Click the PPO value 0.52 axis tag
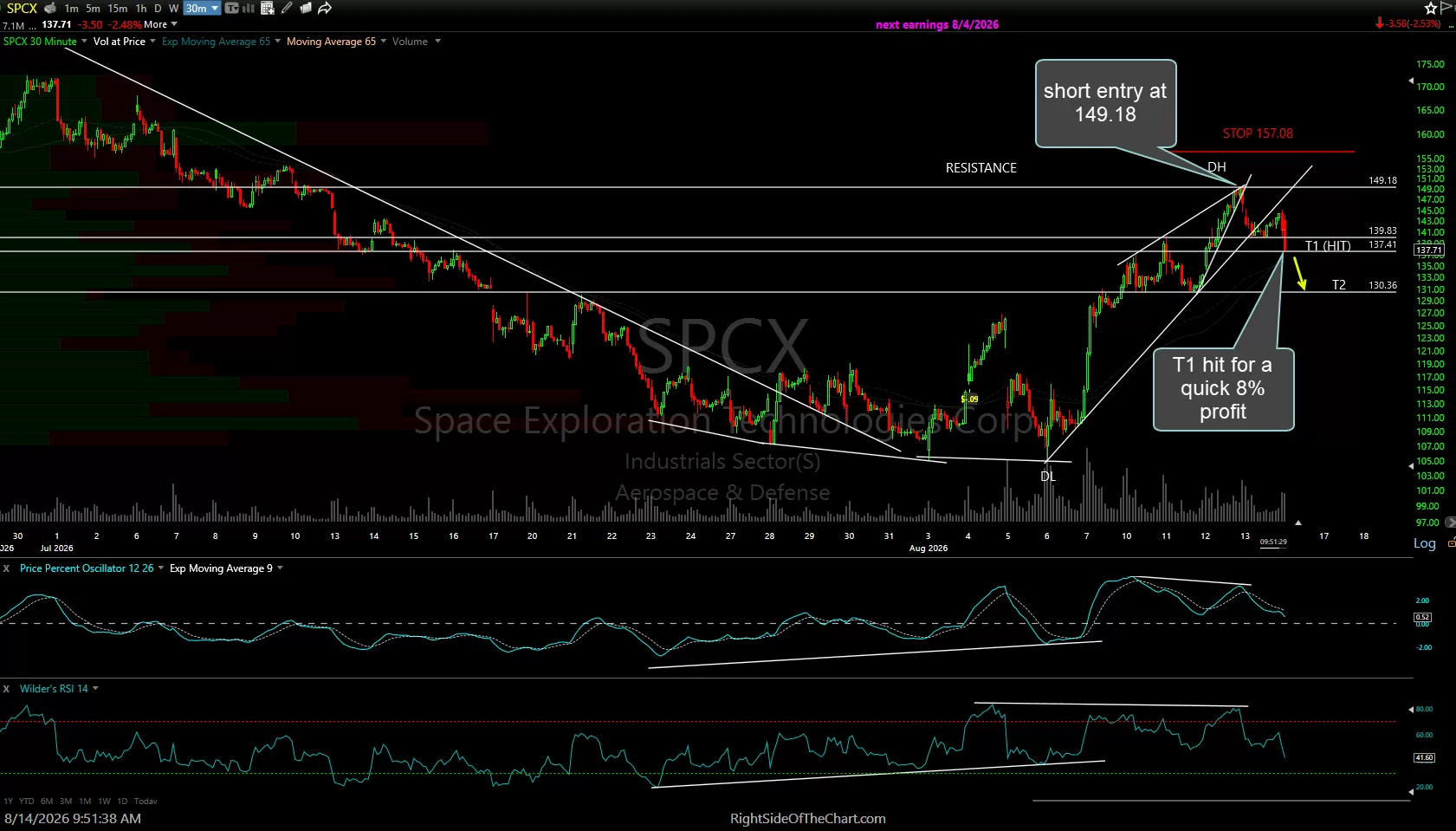The width and height of the screenshot is (1456, 831). [1423, 618]
